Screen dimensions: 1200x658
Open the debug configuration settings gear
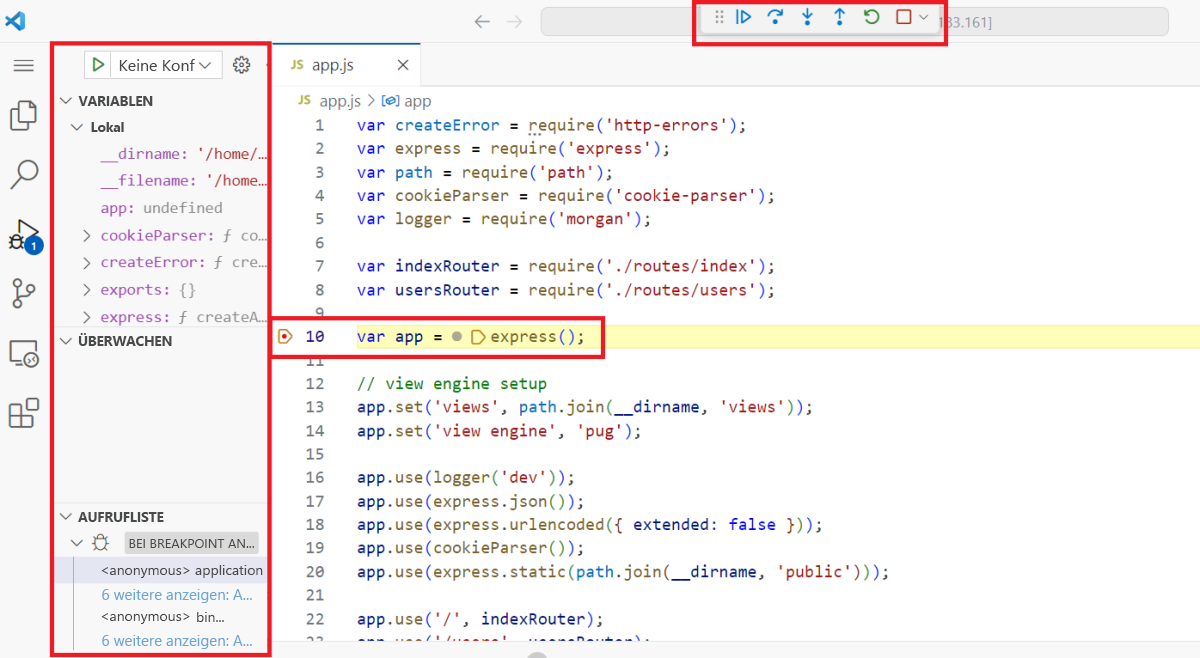(241, 63)
